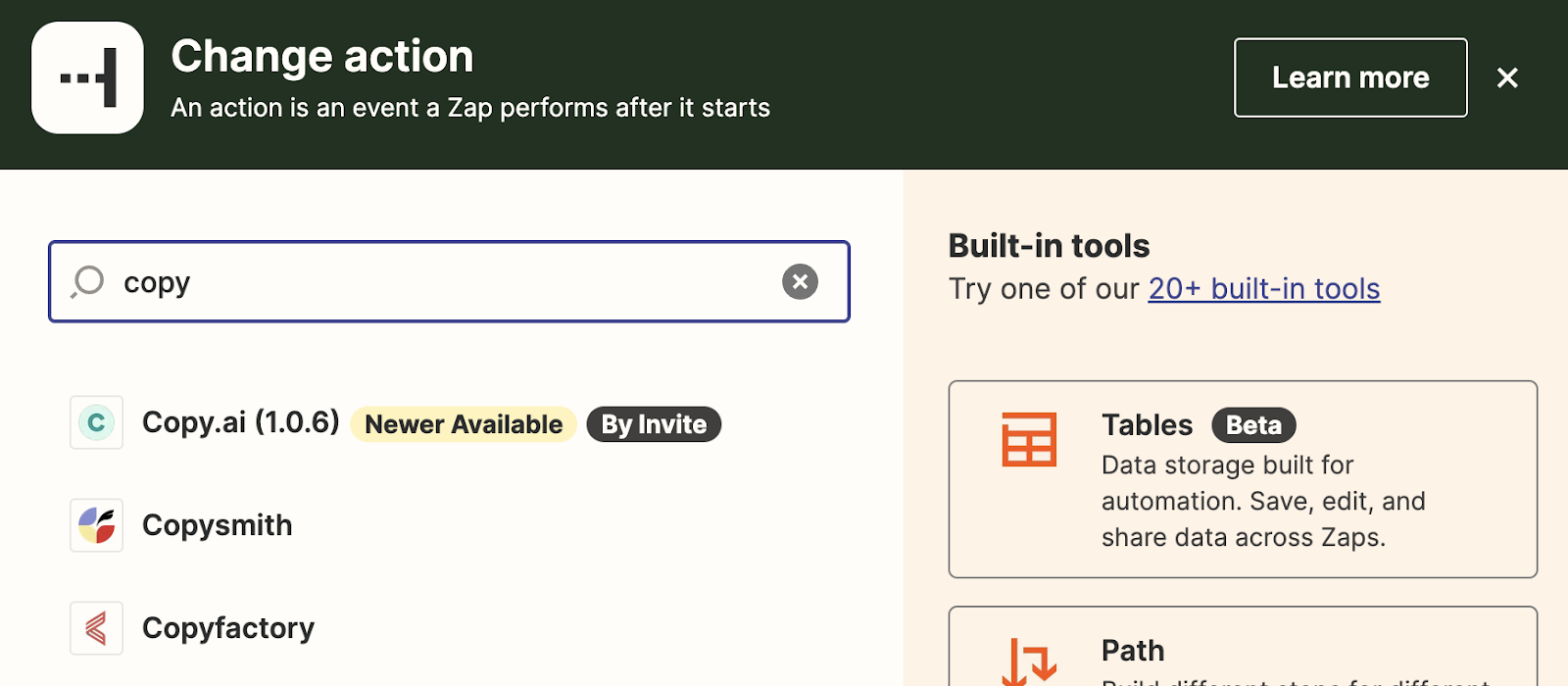This screenshot has width=1568, height=686.
Task: Open the 20+ built-in tools link
Action: [1264, 289]
